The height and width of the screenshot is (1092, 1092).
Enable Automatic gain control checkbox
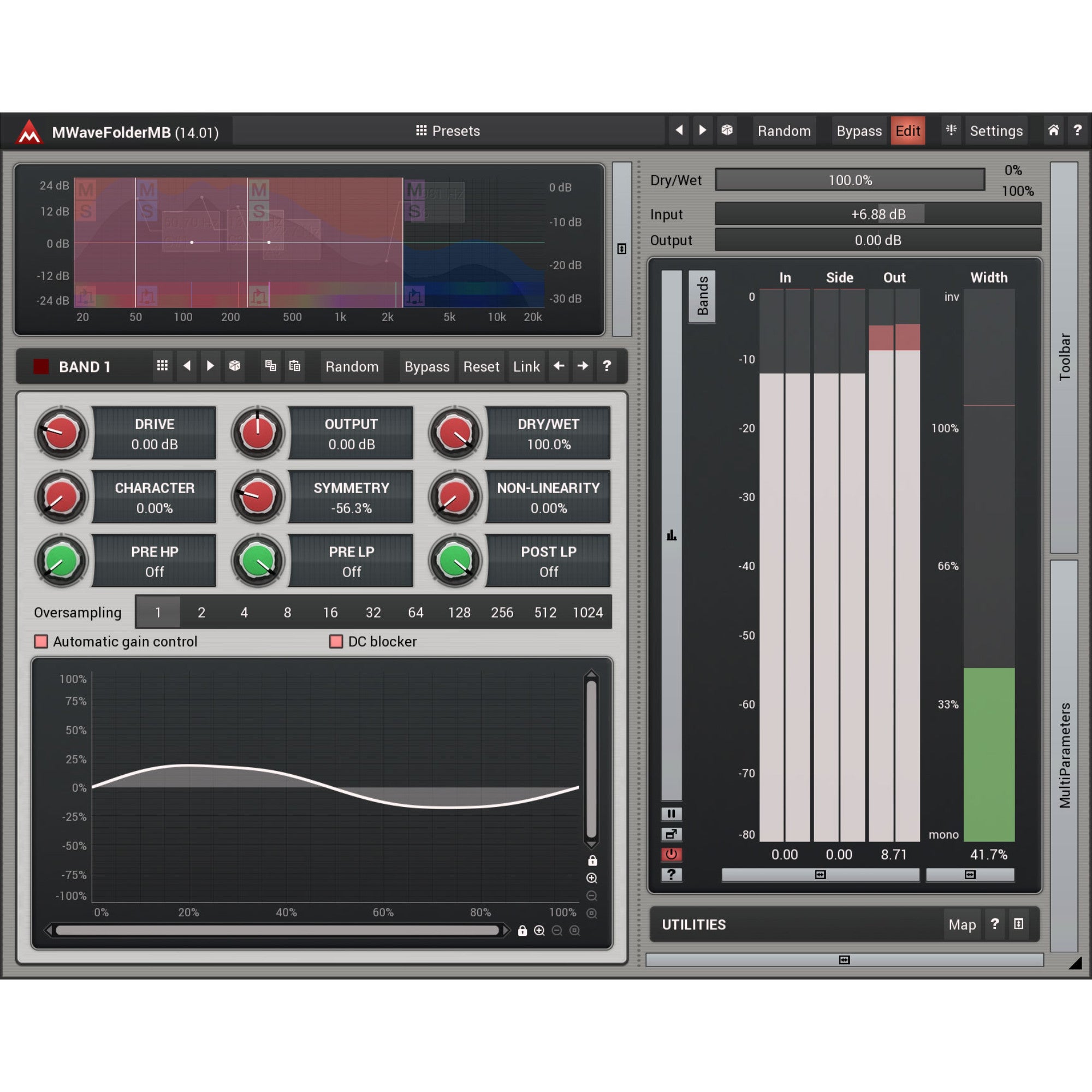41,642
